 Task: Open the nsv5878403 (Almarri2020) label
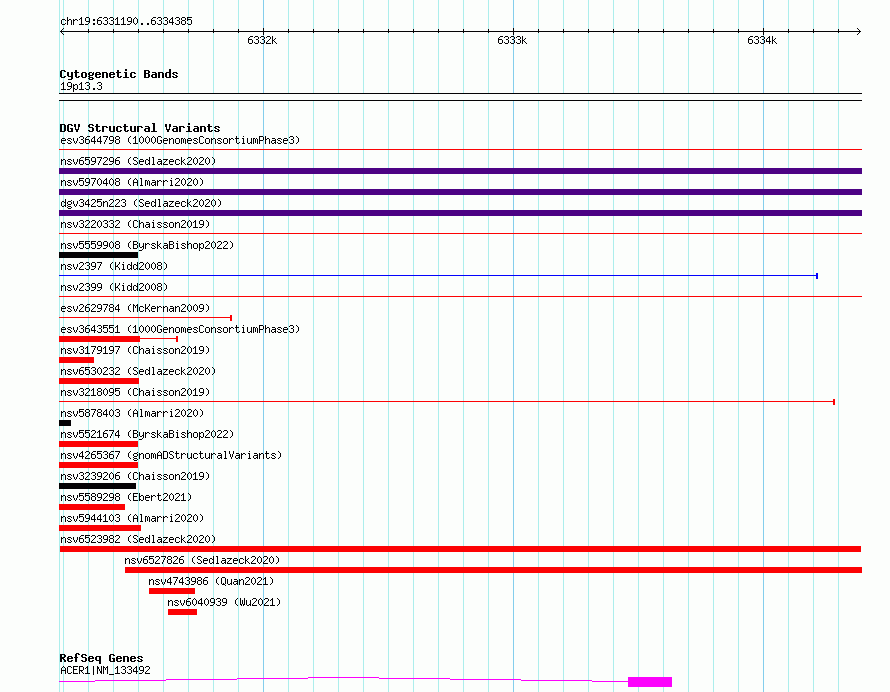132,413
